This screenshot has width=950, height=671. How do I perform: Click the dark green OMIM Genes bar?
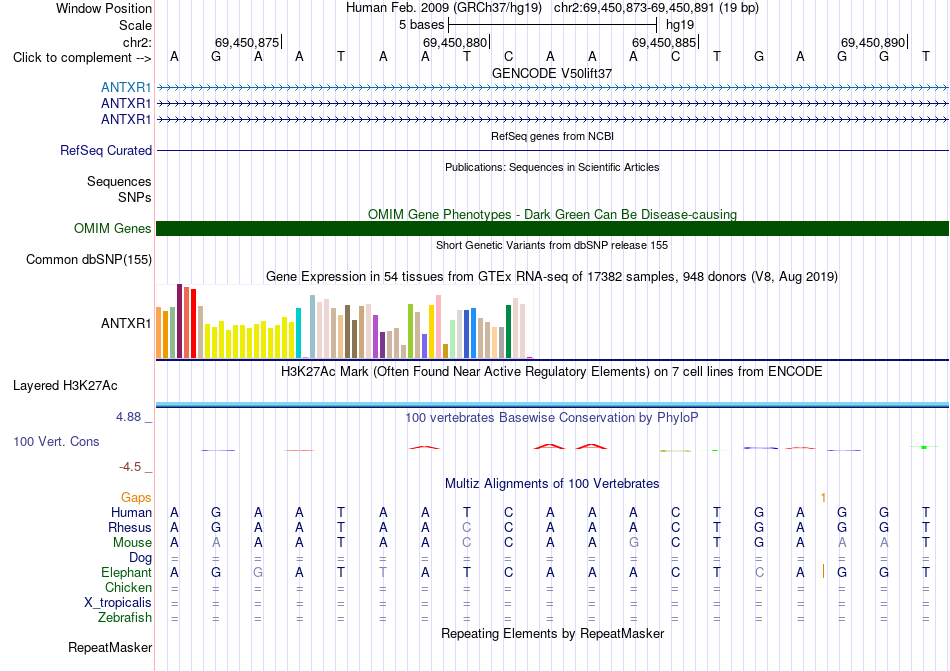pyautogui.click(x=552, y=228)
